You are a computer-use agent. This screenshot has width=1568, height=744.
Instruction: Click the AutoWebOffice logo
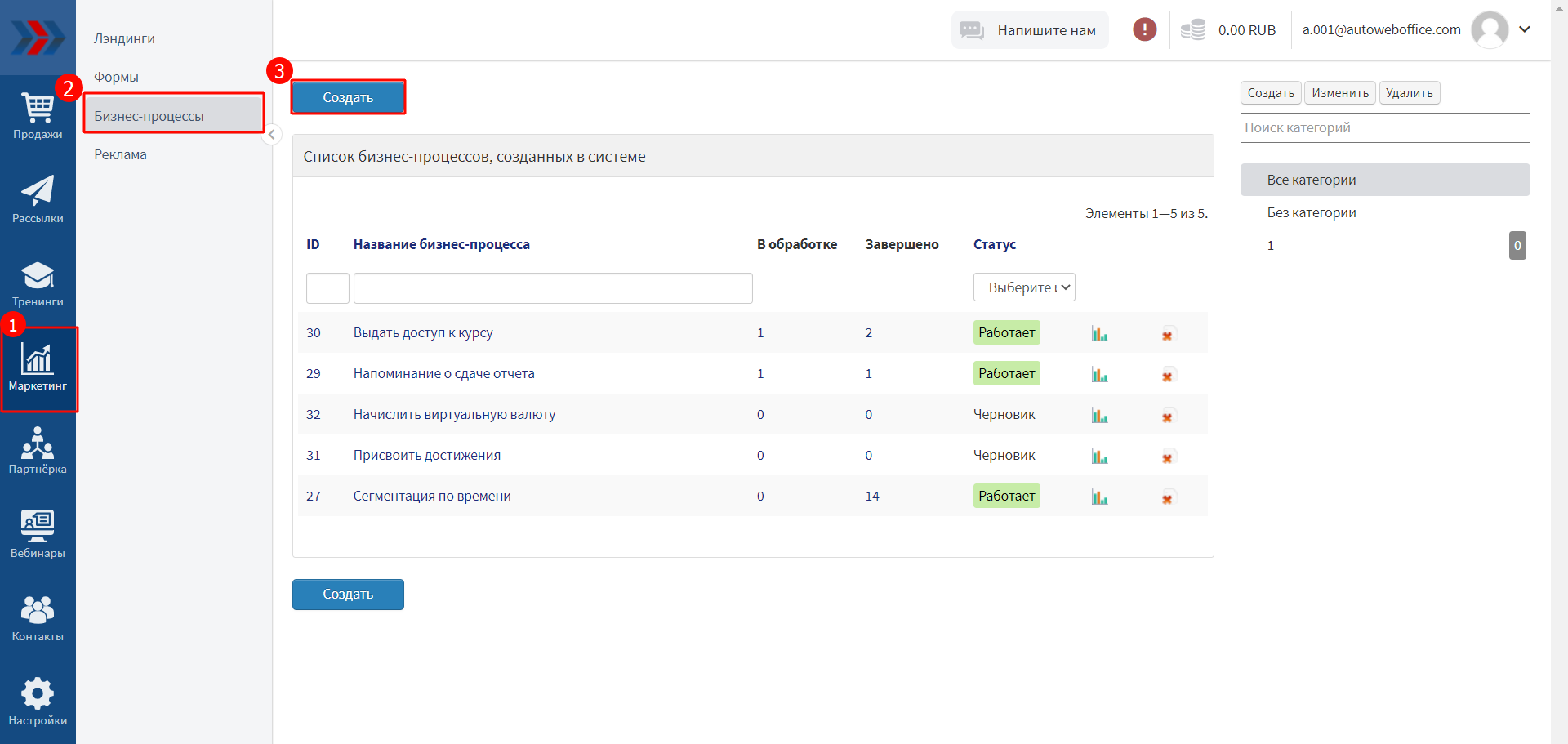(38, 38)
